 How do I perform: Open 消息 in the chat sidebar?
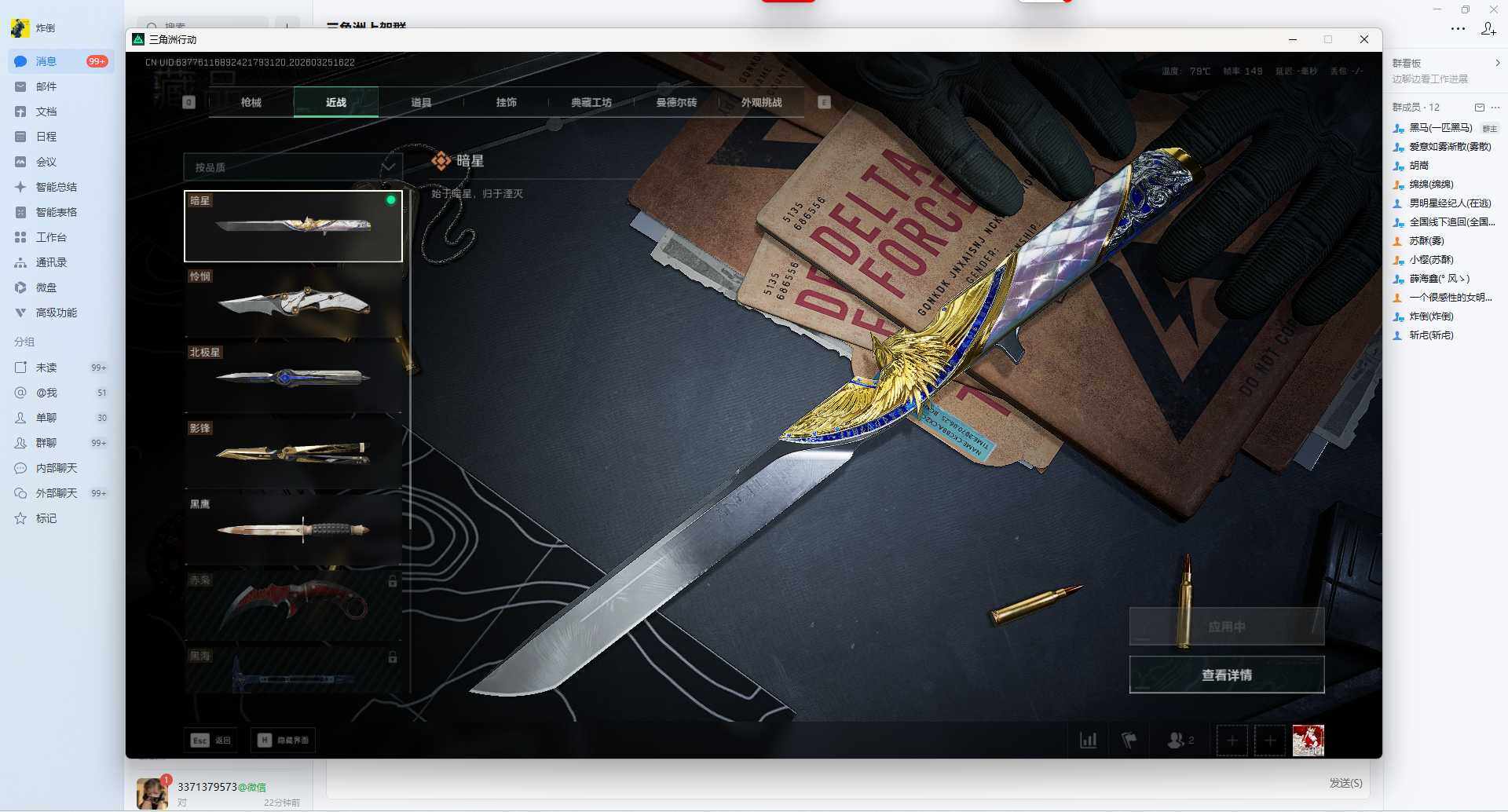pyautogui.click(x=61, y=61)
